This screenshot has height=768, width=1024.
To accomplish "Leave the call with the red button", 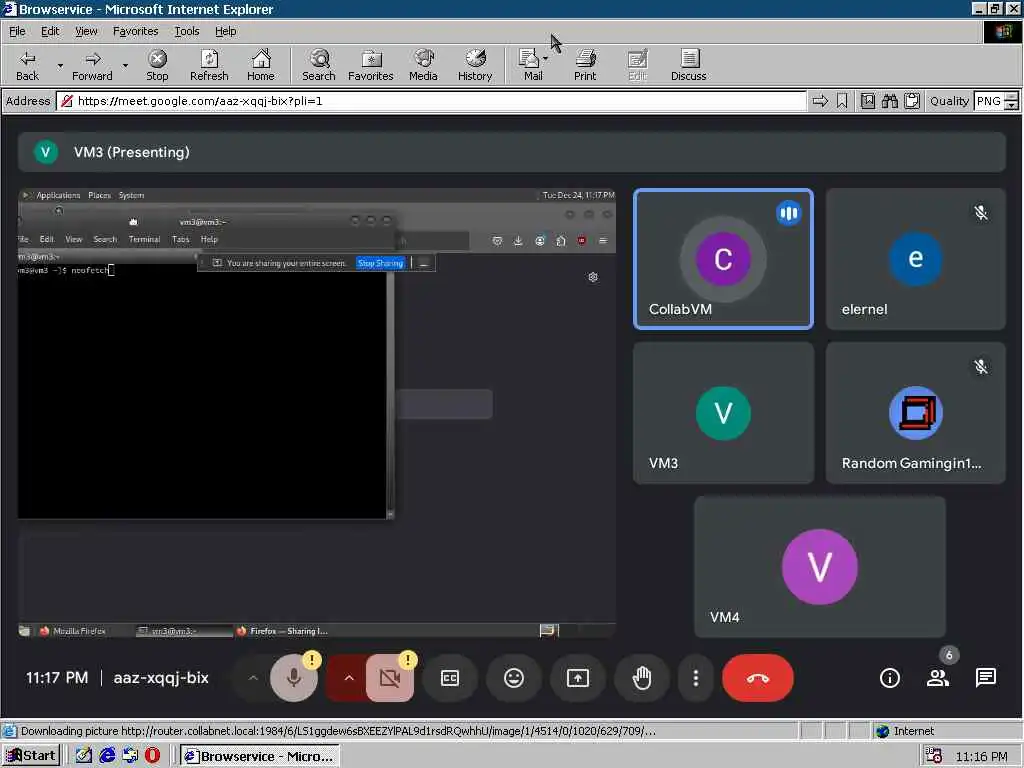I will (758, 678).
